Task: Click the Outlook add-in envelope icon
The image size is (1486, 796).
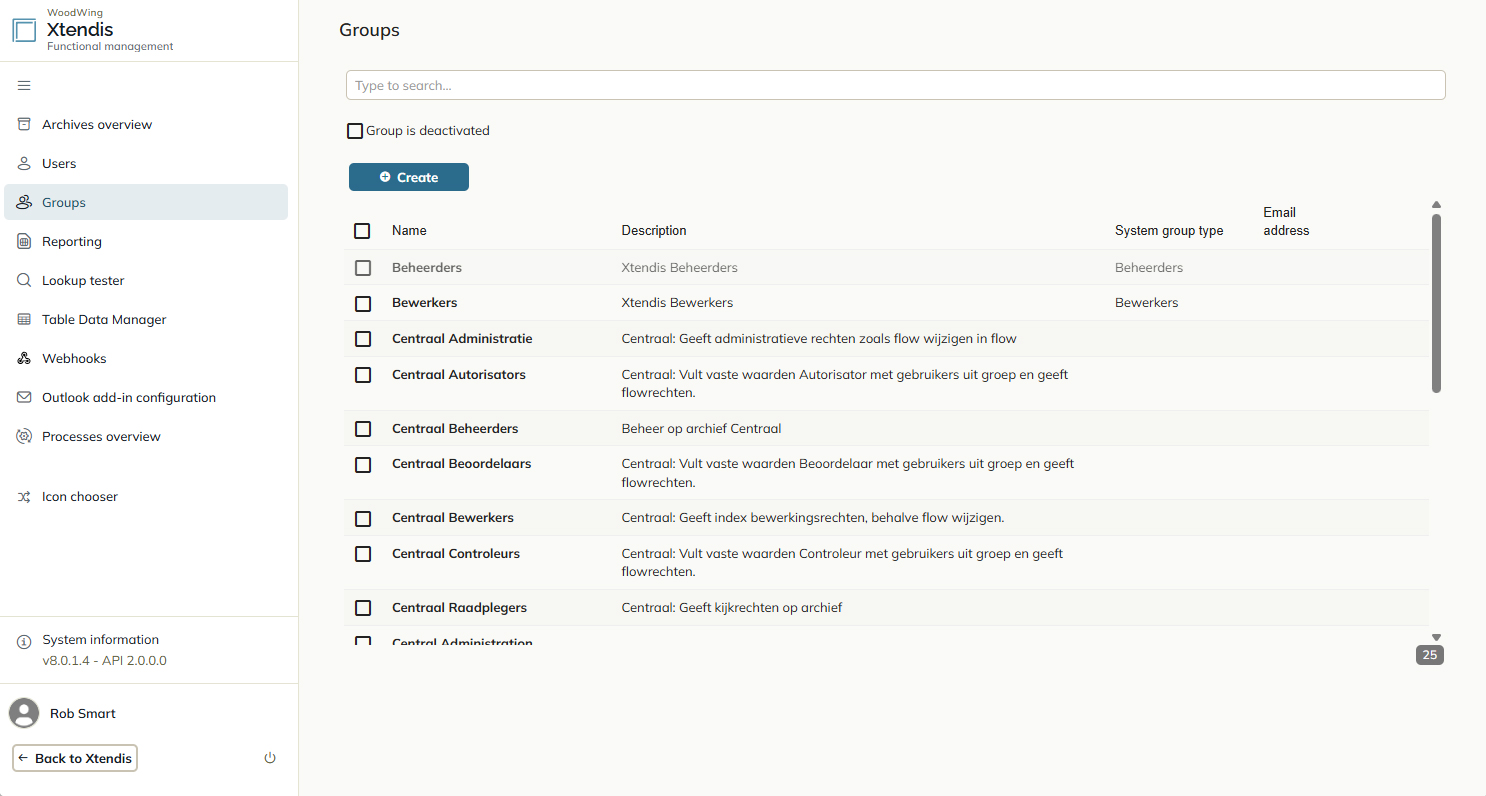Action: (24, 398)
